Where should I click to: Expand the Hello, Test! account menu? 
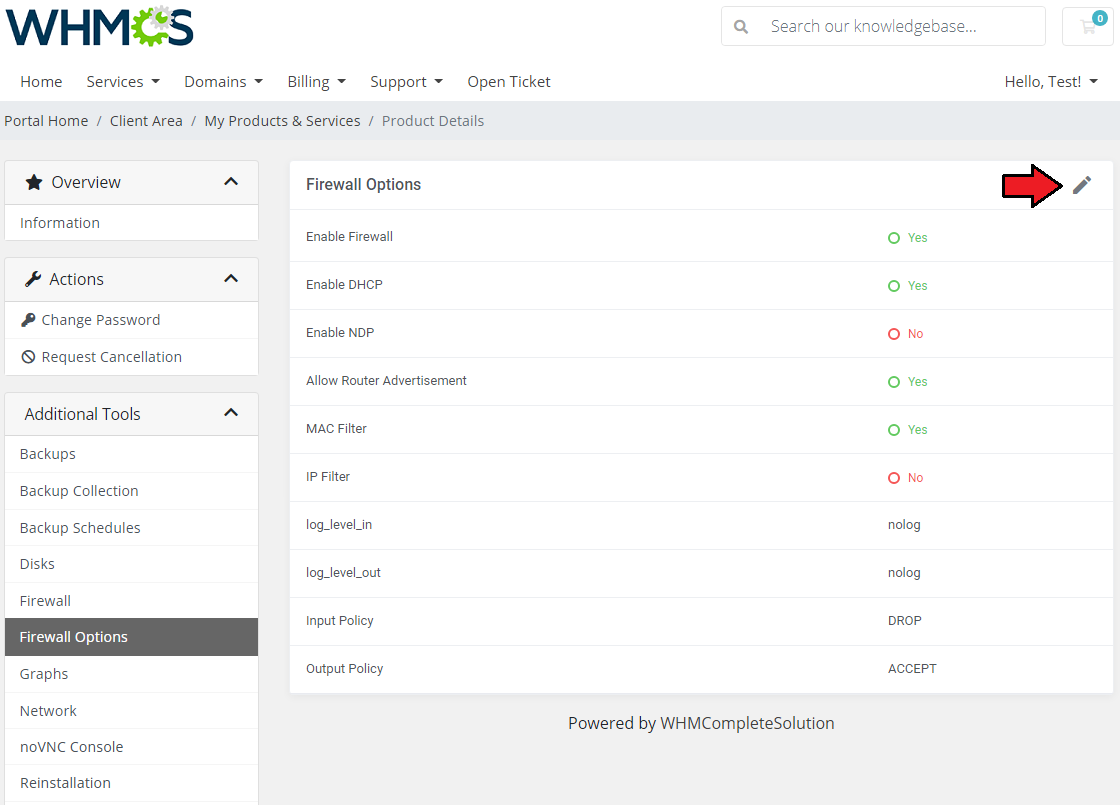pos(1051,82)
